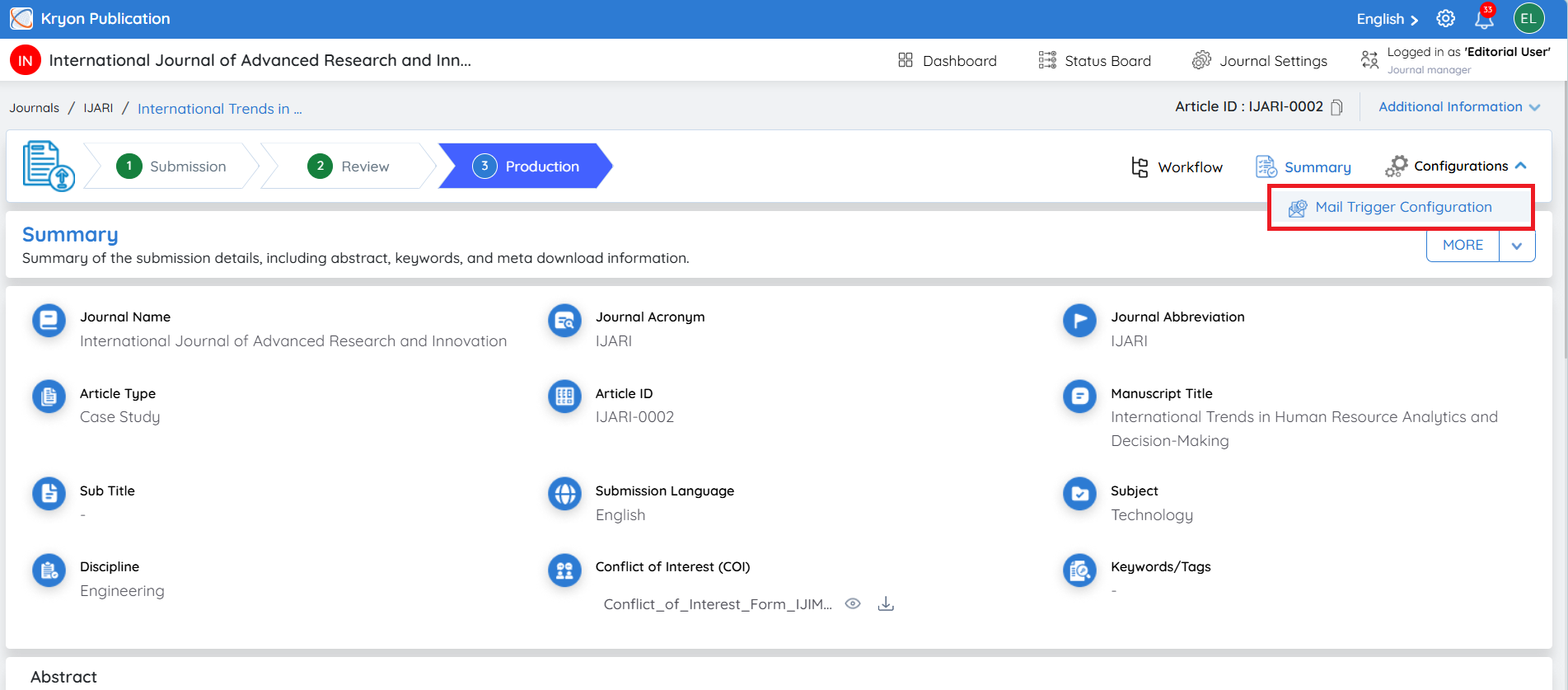
Task: Switch to Review stage
Action: pos(348,166)
